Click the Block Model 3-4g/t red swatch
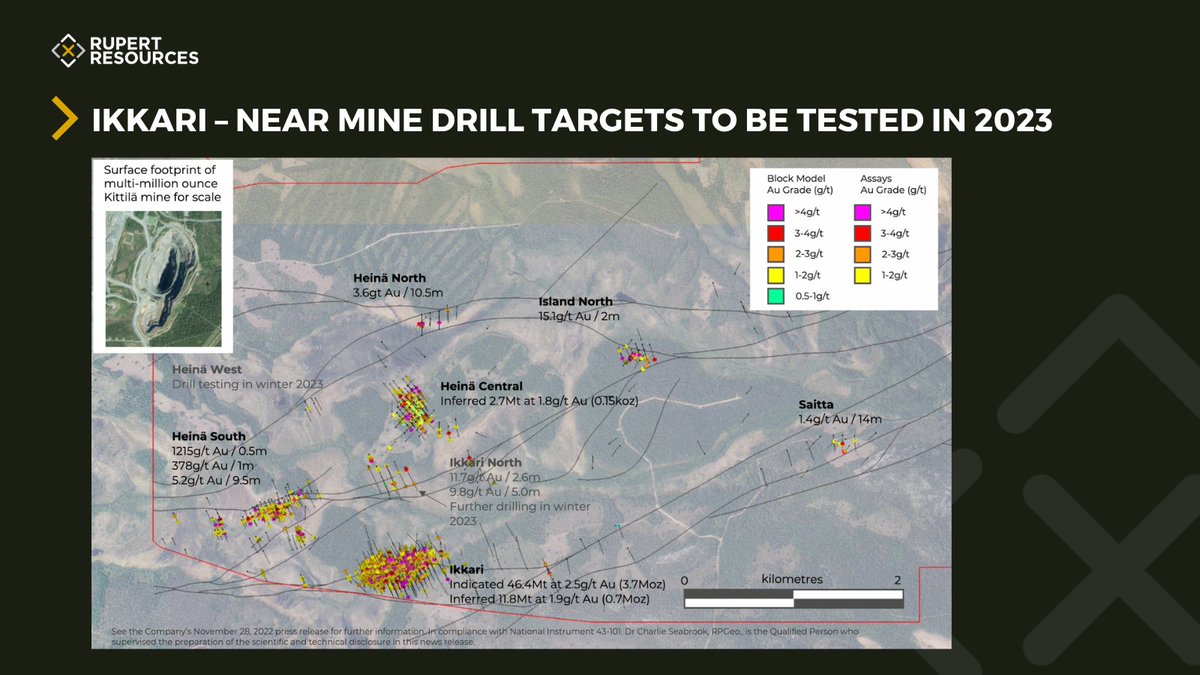This screenshot has height=675, width=1200. coord(774,233)
